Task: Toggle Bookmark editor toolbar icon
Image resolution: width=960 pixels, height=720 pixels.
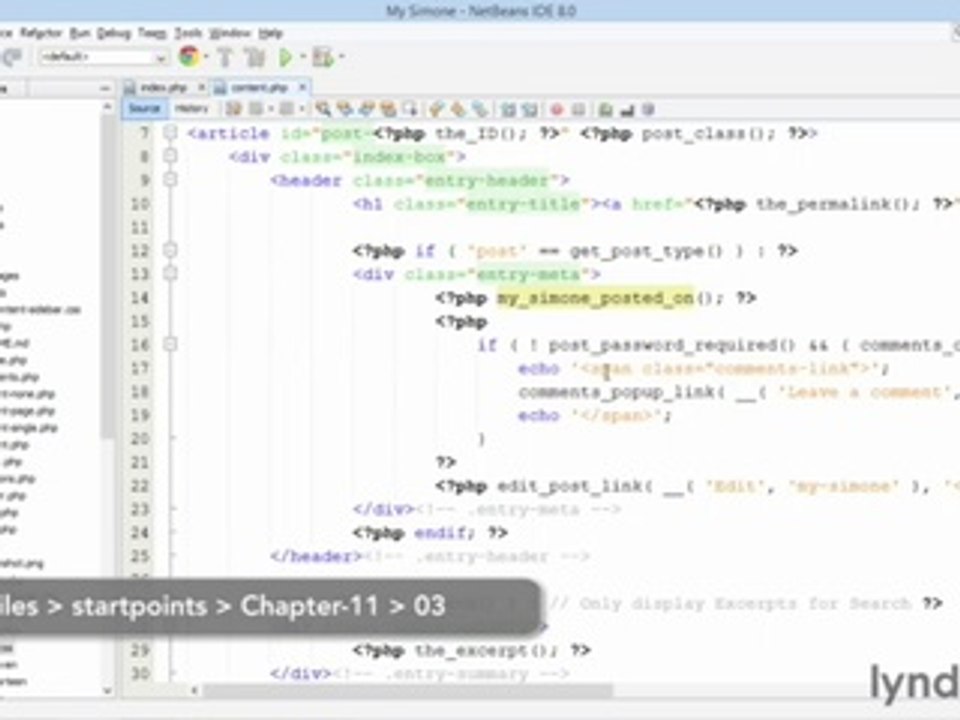Action: tap(480, 110)
